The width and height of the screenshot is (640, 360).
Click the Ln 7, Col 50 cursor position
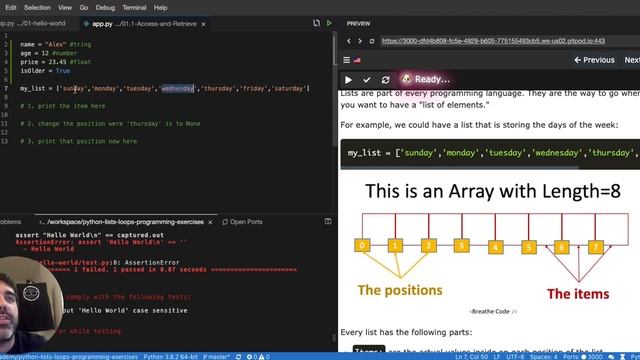(471, 357)
